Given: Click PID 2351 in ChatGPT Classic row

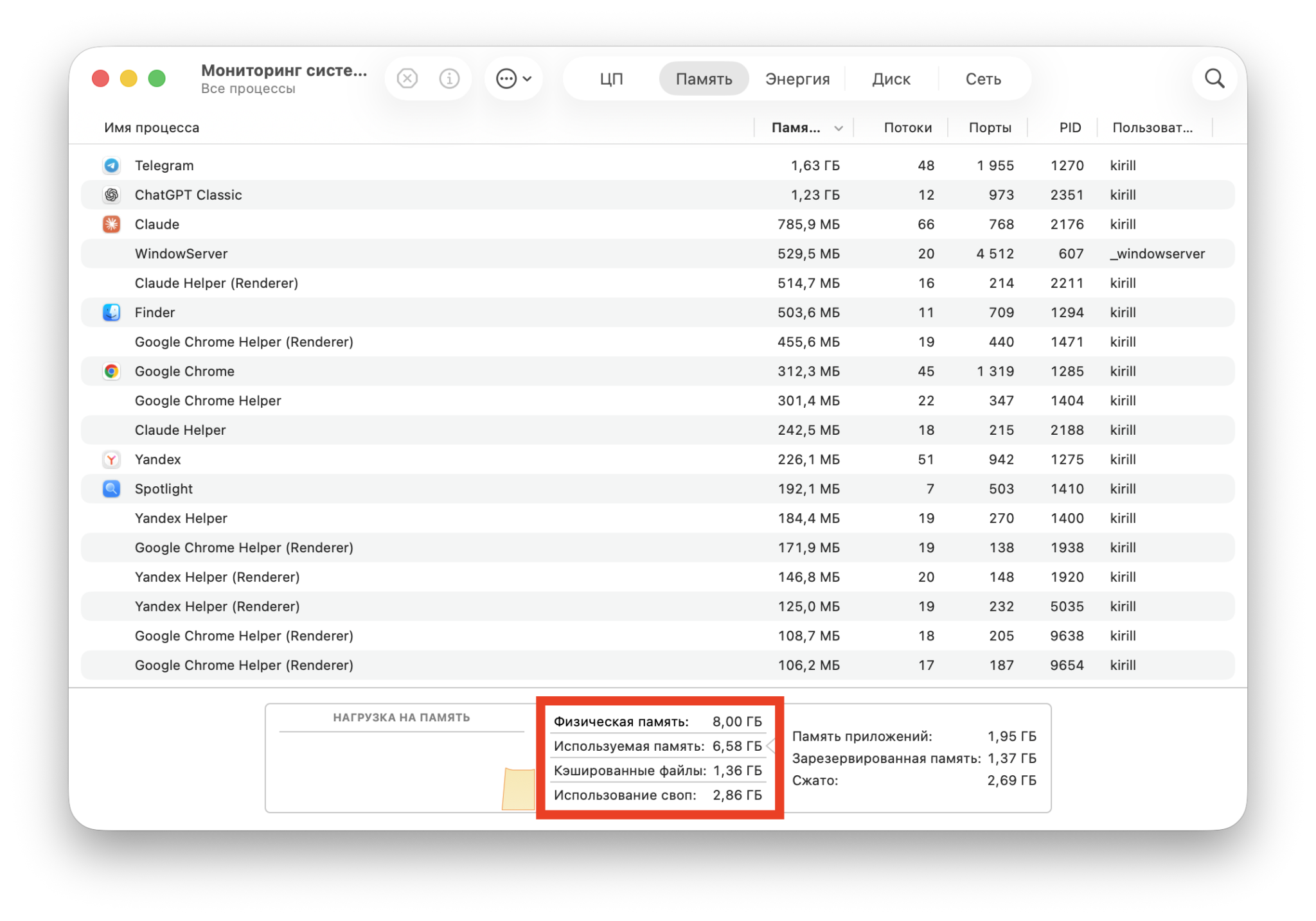Looking at the screenshot, I should tap(1067, 195).
